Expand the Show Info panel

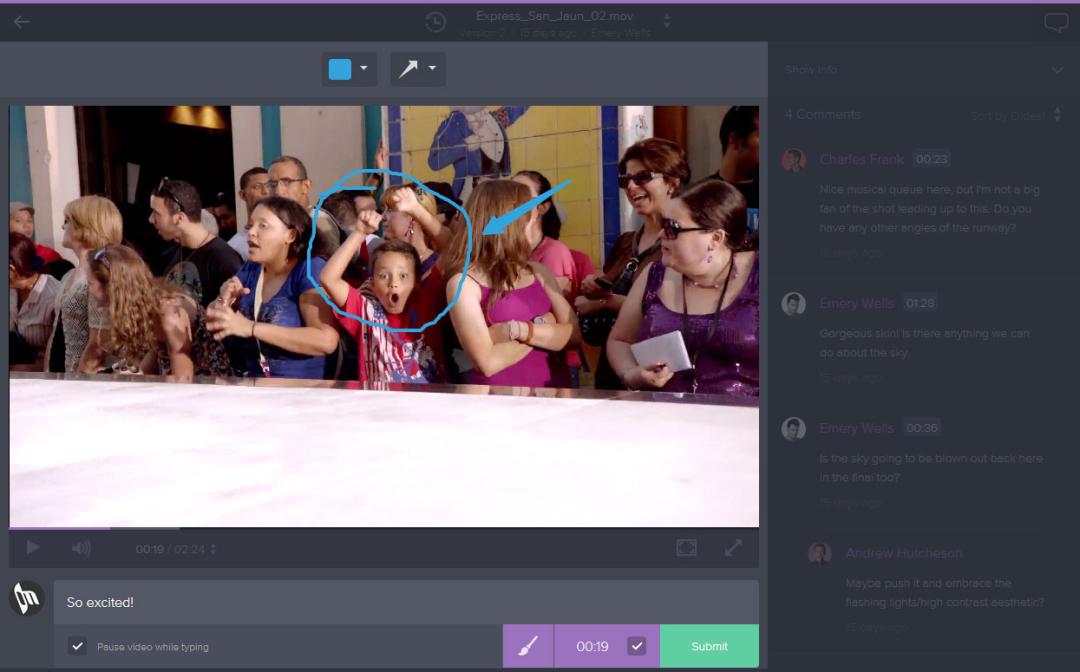click(x=1057, y=70)
